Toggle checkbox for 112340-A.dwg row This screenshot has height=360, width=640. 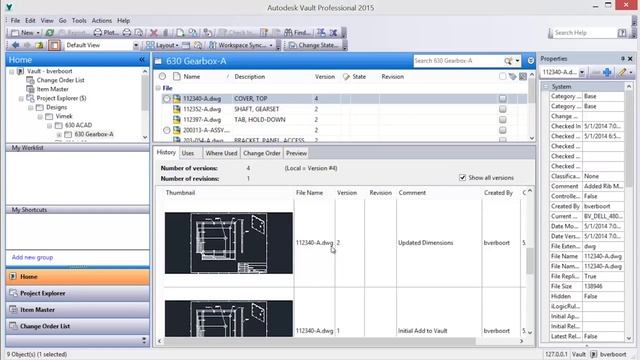click(502, 99)
